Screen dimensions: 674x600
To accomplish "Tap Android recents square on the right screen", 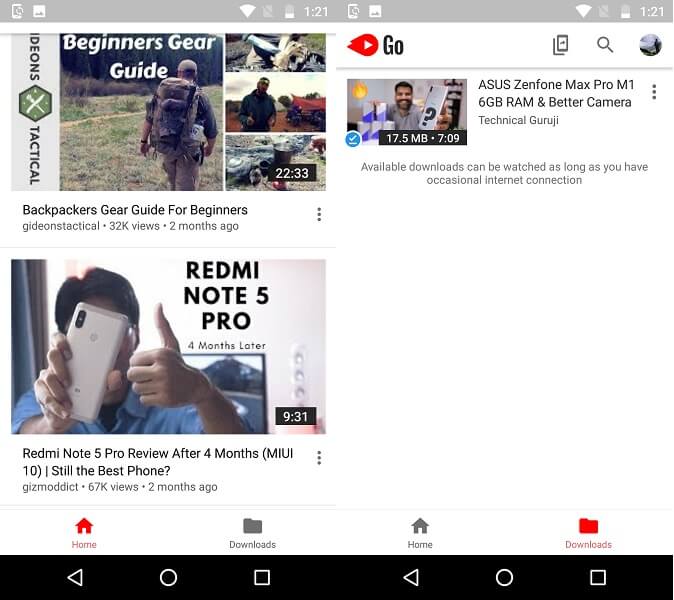I will pyautogui.click(x=598, y=577).
